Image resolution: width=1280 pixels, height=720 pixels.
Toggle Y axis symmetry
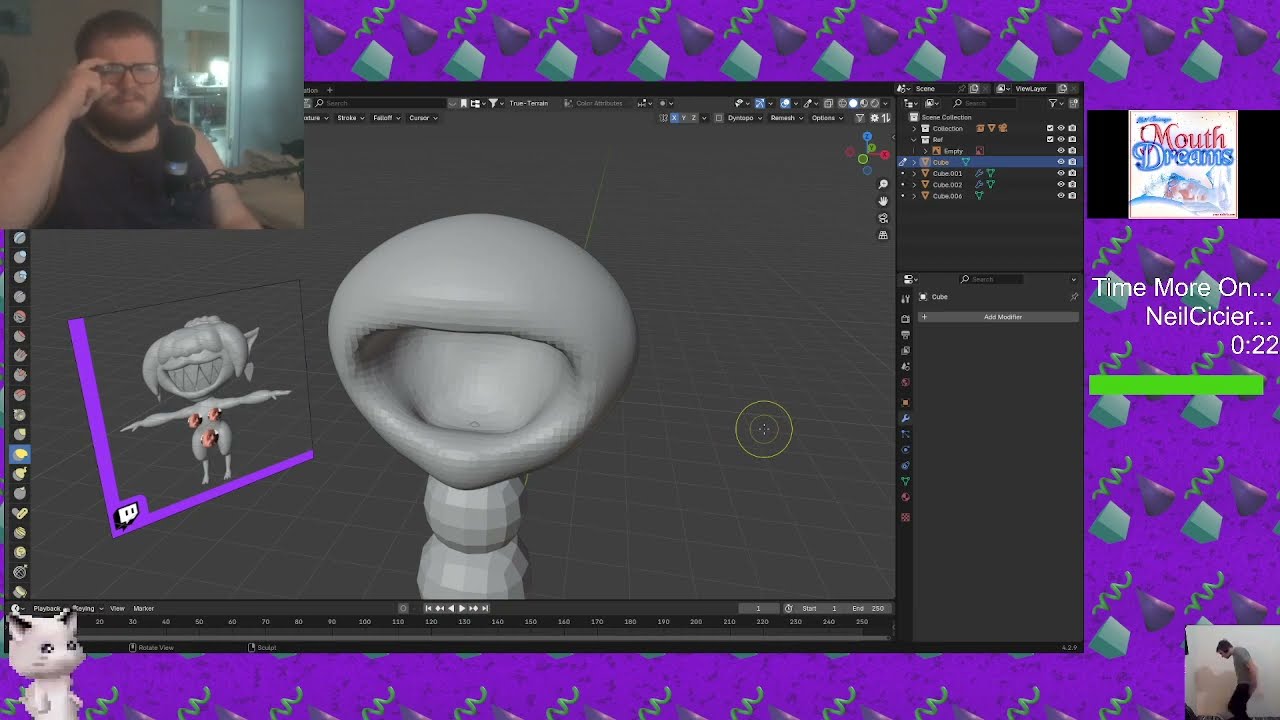(x=683, y=118)
